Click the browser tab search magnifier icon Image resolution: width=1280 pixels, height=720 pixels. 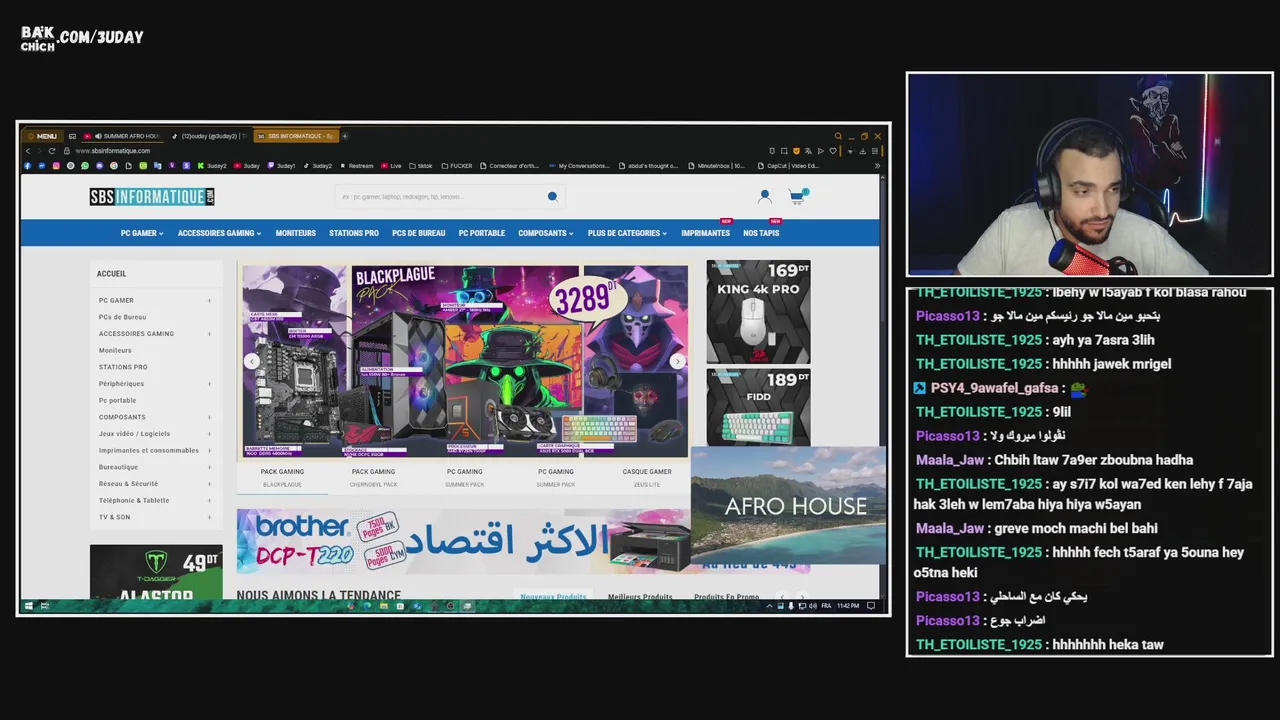pos(838,136)
